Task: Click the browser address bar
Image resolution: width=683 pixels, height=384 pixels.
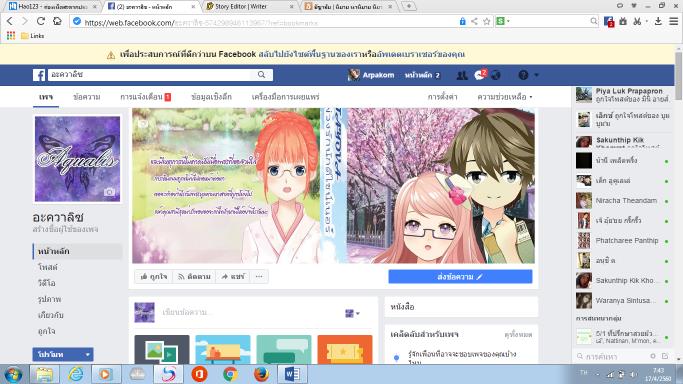Action: [266, 22]
